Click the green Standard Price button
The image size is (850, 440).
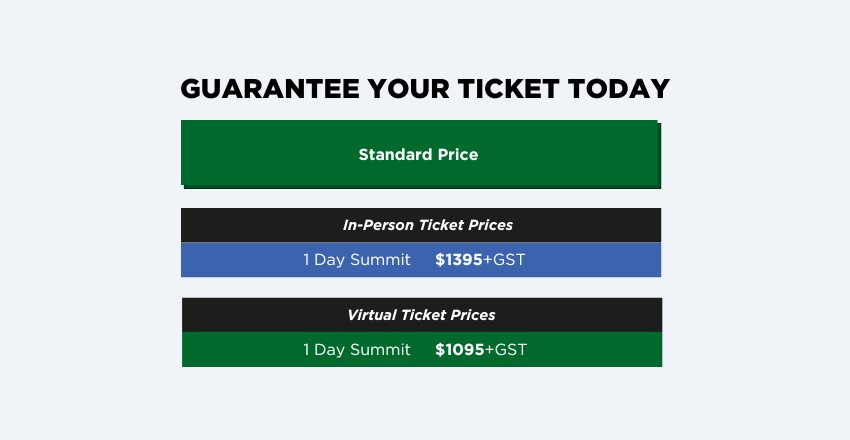[421, 154]
